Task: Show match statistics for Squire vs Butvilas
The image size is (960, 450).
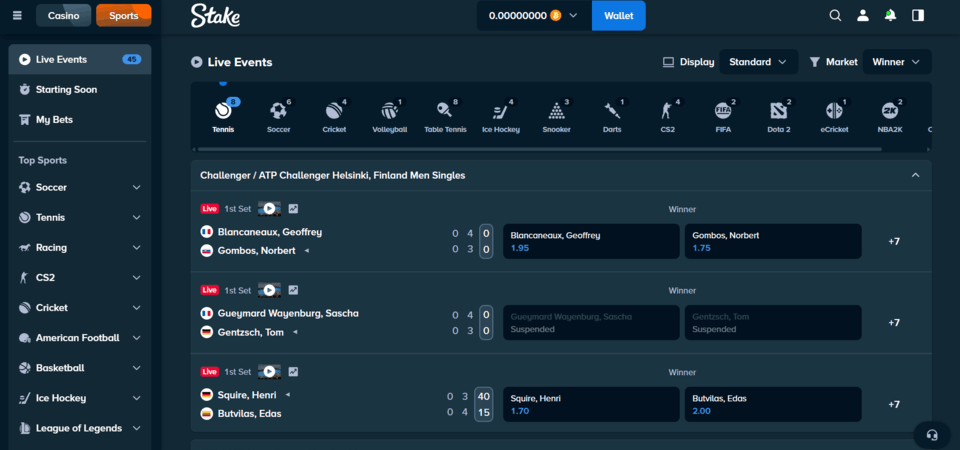Action: pyautogui.click(x=294, y=372)
